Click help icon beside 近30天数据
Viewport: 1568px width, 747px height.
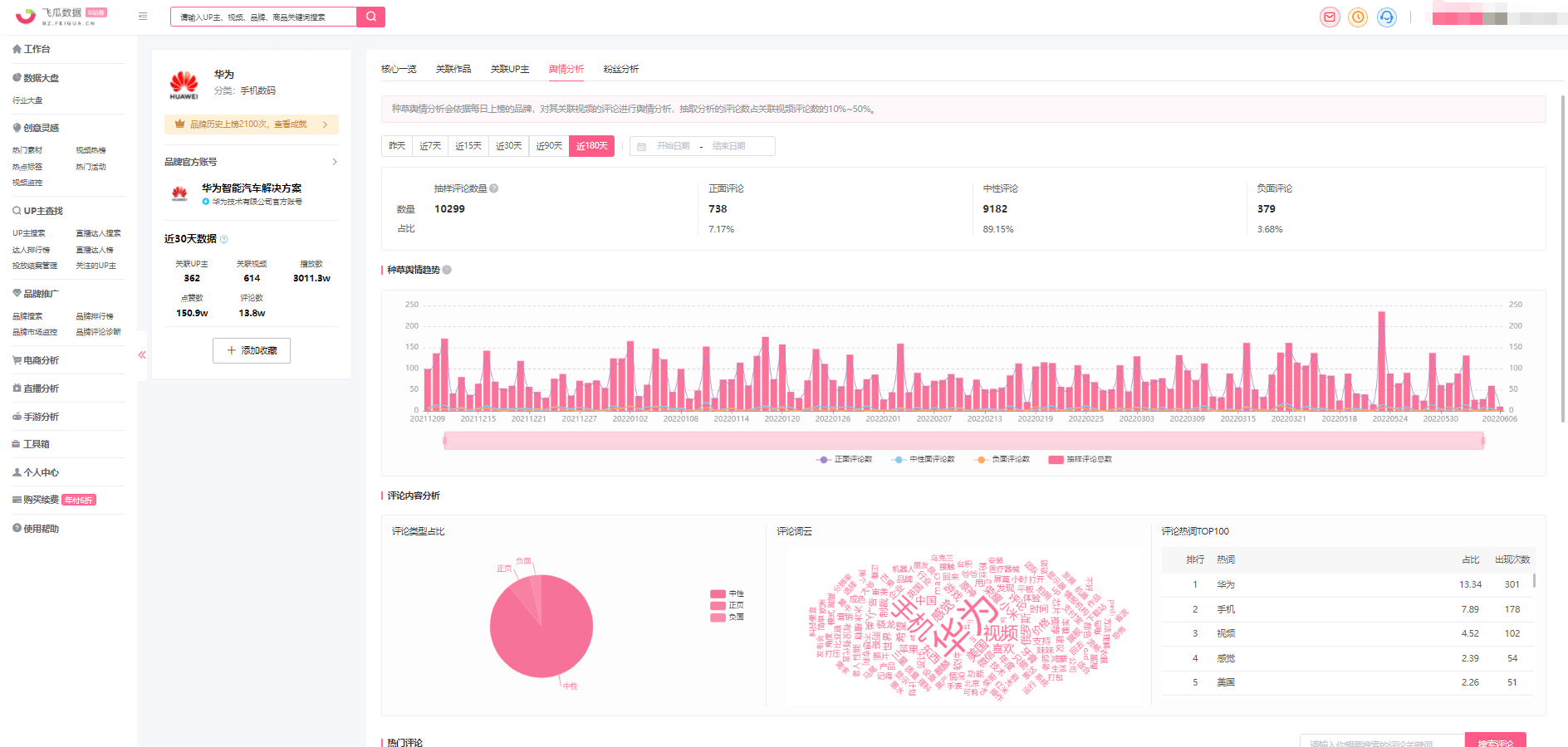click(223, 239)
